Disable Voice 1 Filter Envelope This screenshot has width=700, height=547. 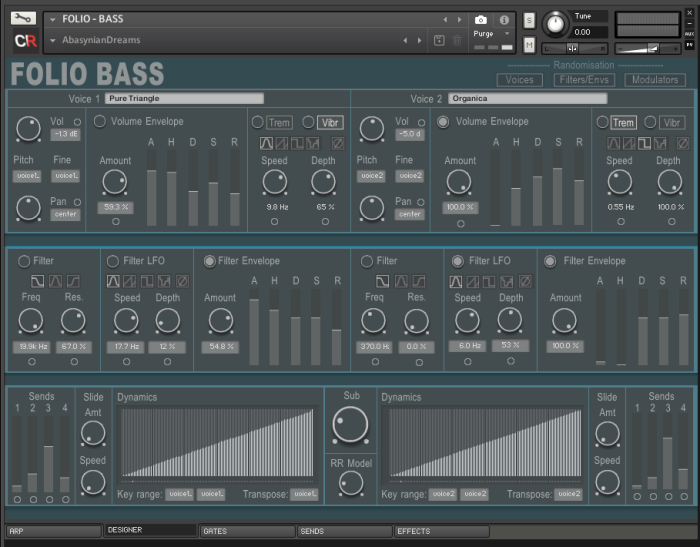click(209, 261)
